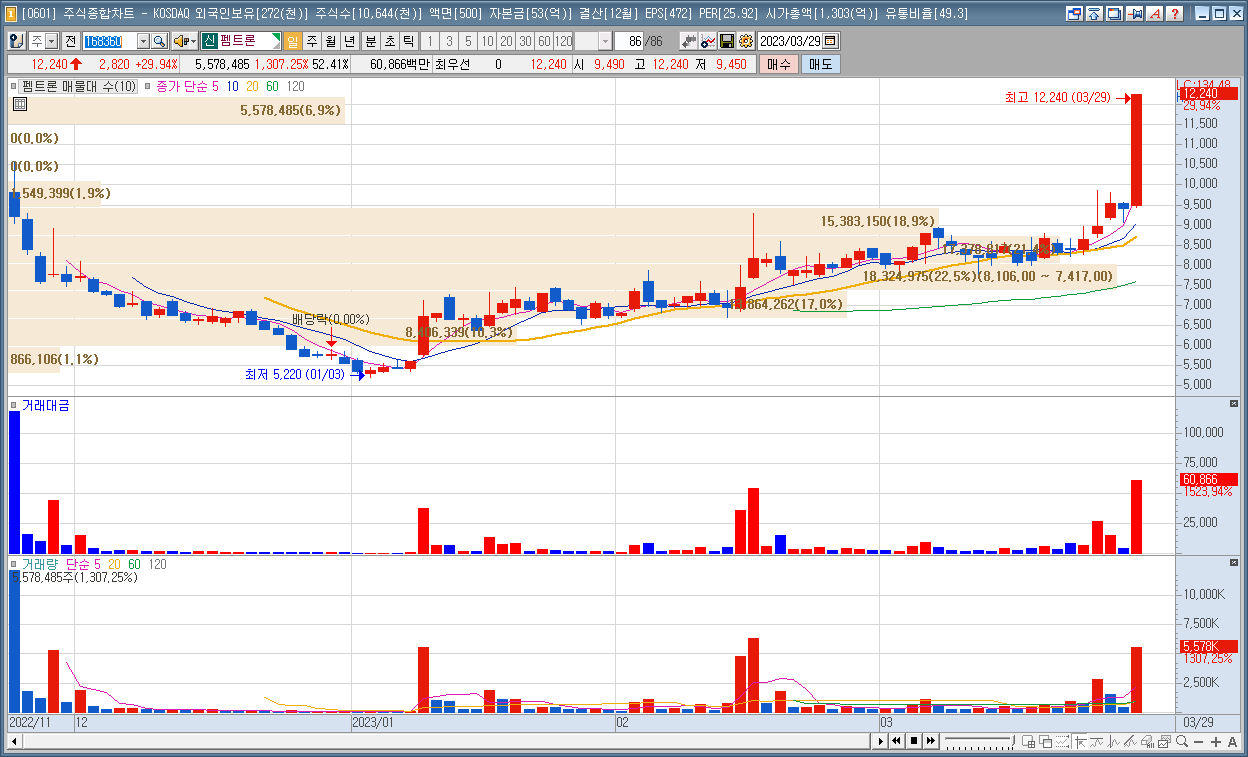Select interval 30 button
This screenshot has width=1248, height=757.
[x=525, y=41]
